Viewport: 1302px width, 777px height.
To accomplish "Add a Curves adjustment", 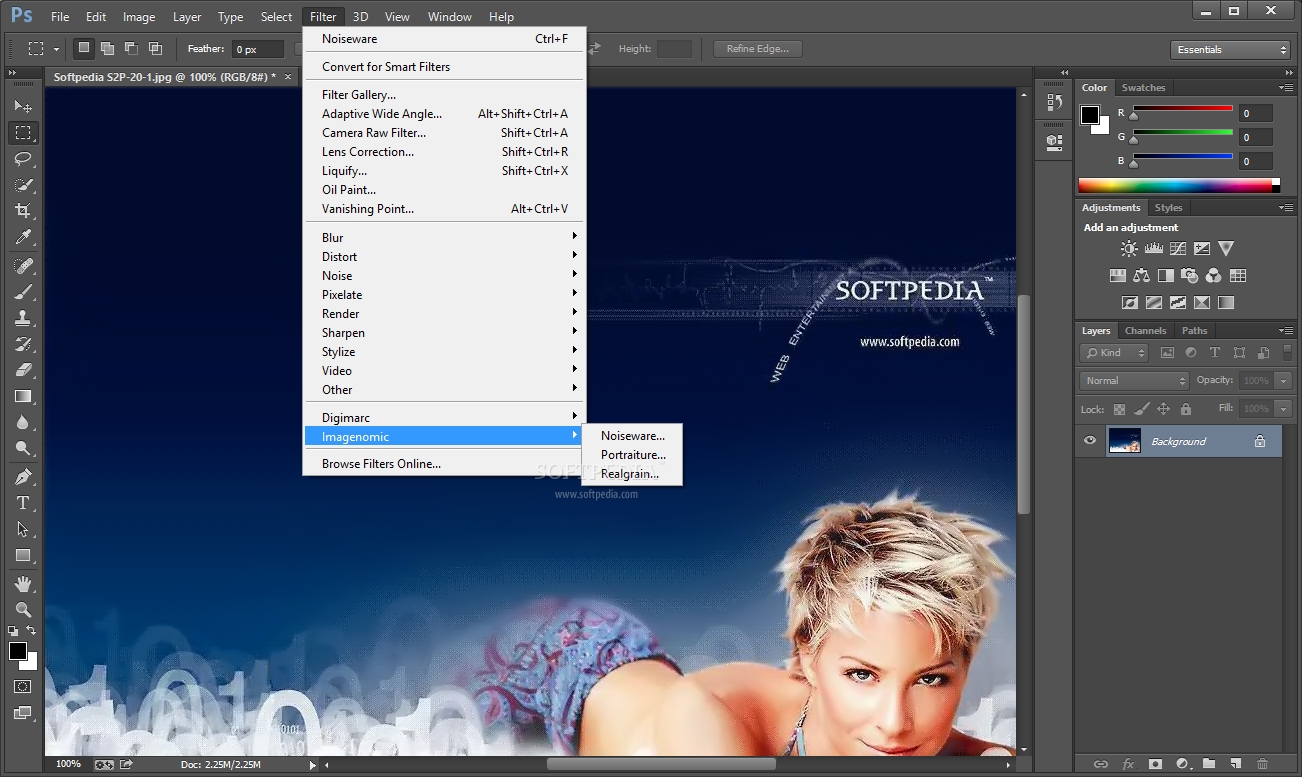I will pos(1178,248).
